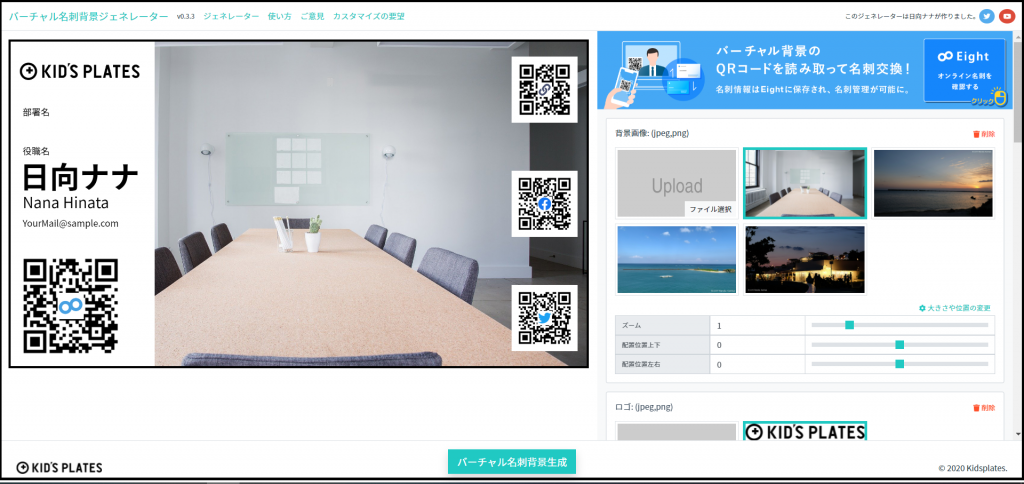Click the © 2020 Kidsplates. footer text
The height and width of the screenshot is (484, 1024).
(972, 468)
